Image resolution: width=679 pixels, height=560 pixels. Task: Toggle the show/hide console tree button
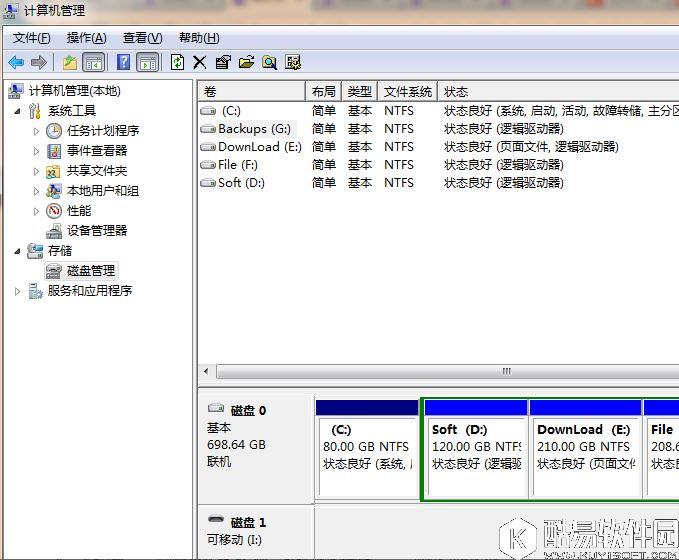click(94, 62)
